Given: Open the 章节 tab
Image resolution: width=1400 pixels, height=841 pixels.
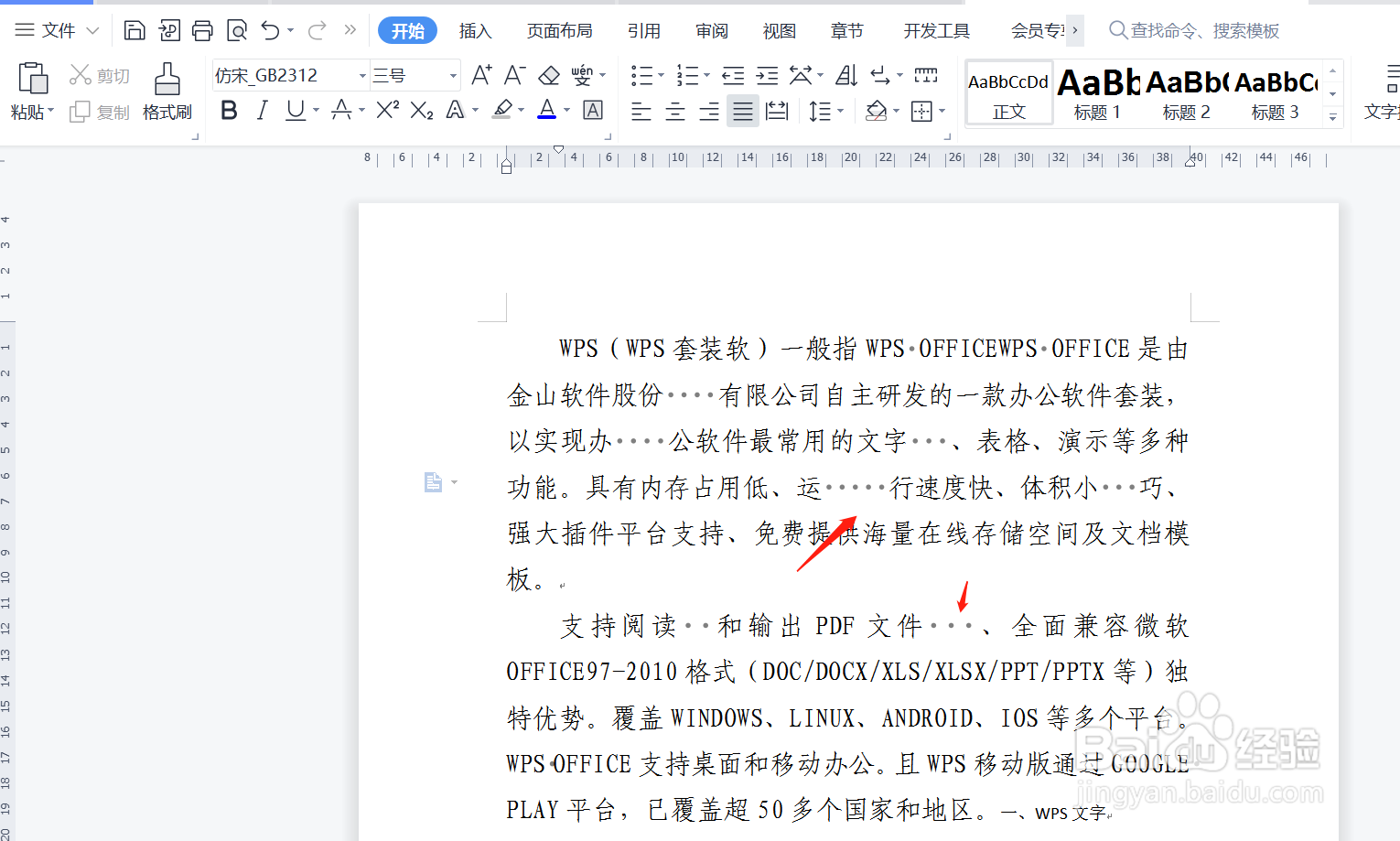Looking at the screenshot, I should pos(847,30).
